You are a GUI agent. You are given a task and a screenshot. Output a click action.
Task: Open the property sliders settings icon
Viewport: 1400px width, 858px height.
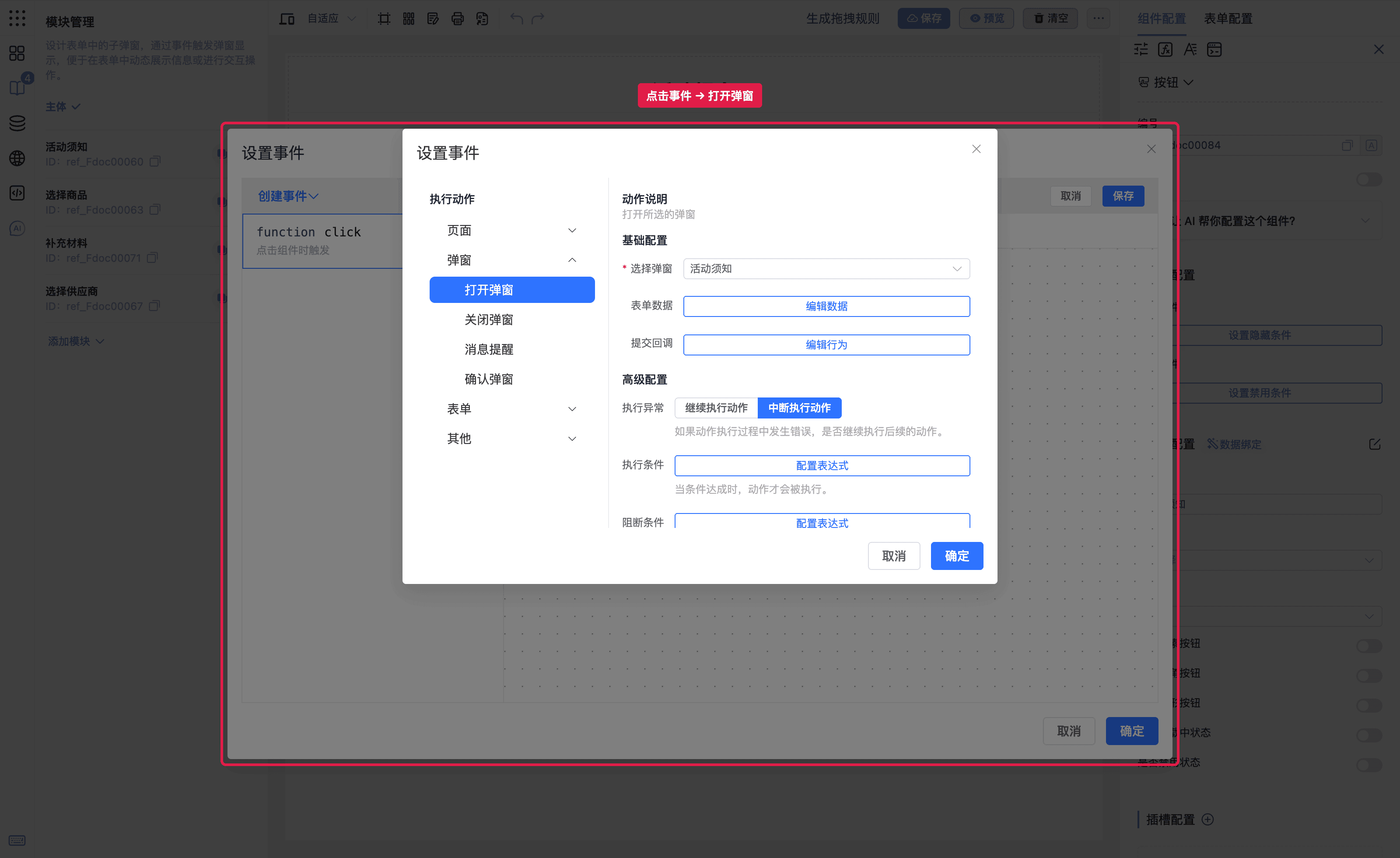(x=1141, y=49)
